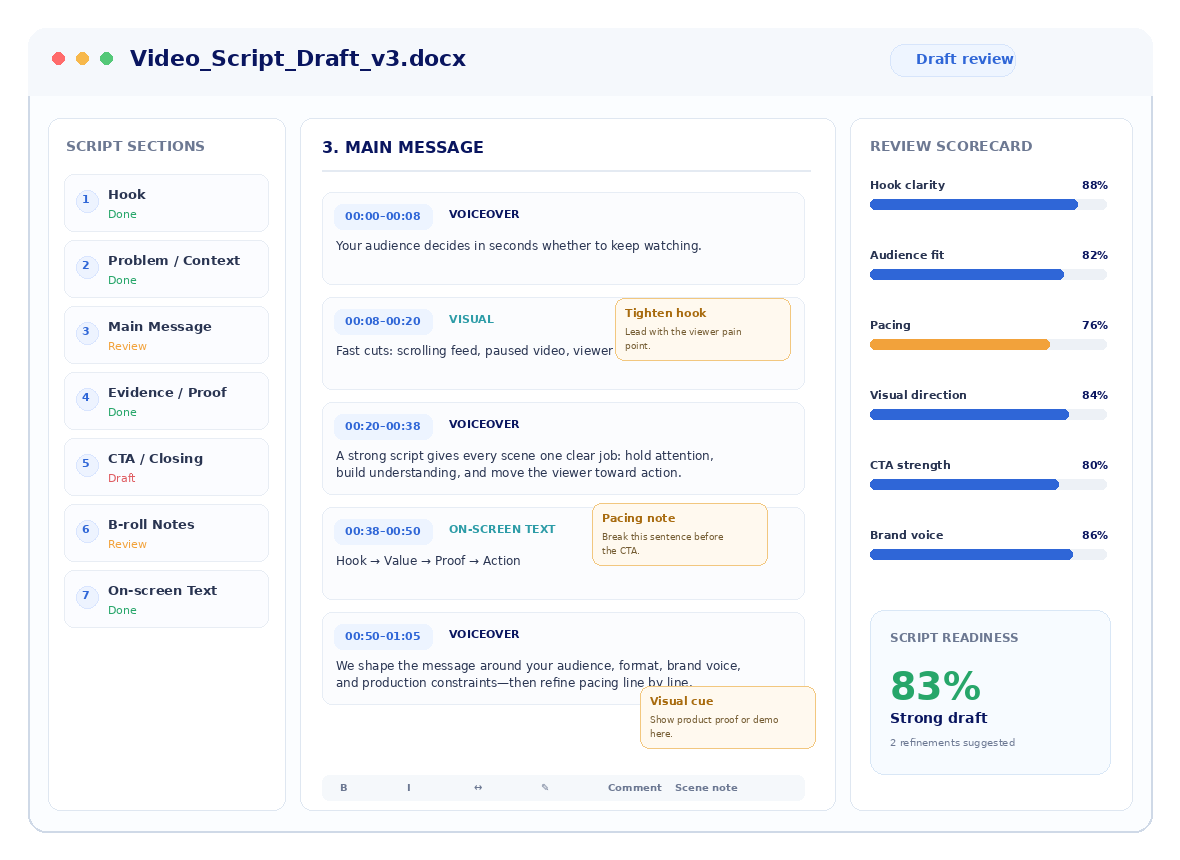1180x860 pixels.
Task: Apply italic formatting from the toolbar
Action: pyautogui.click(x=409, y=788)
